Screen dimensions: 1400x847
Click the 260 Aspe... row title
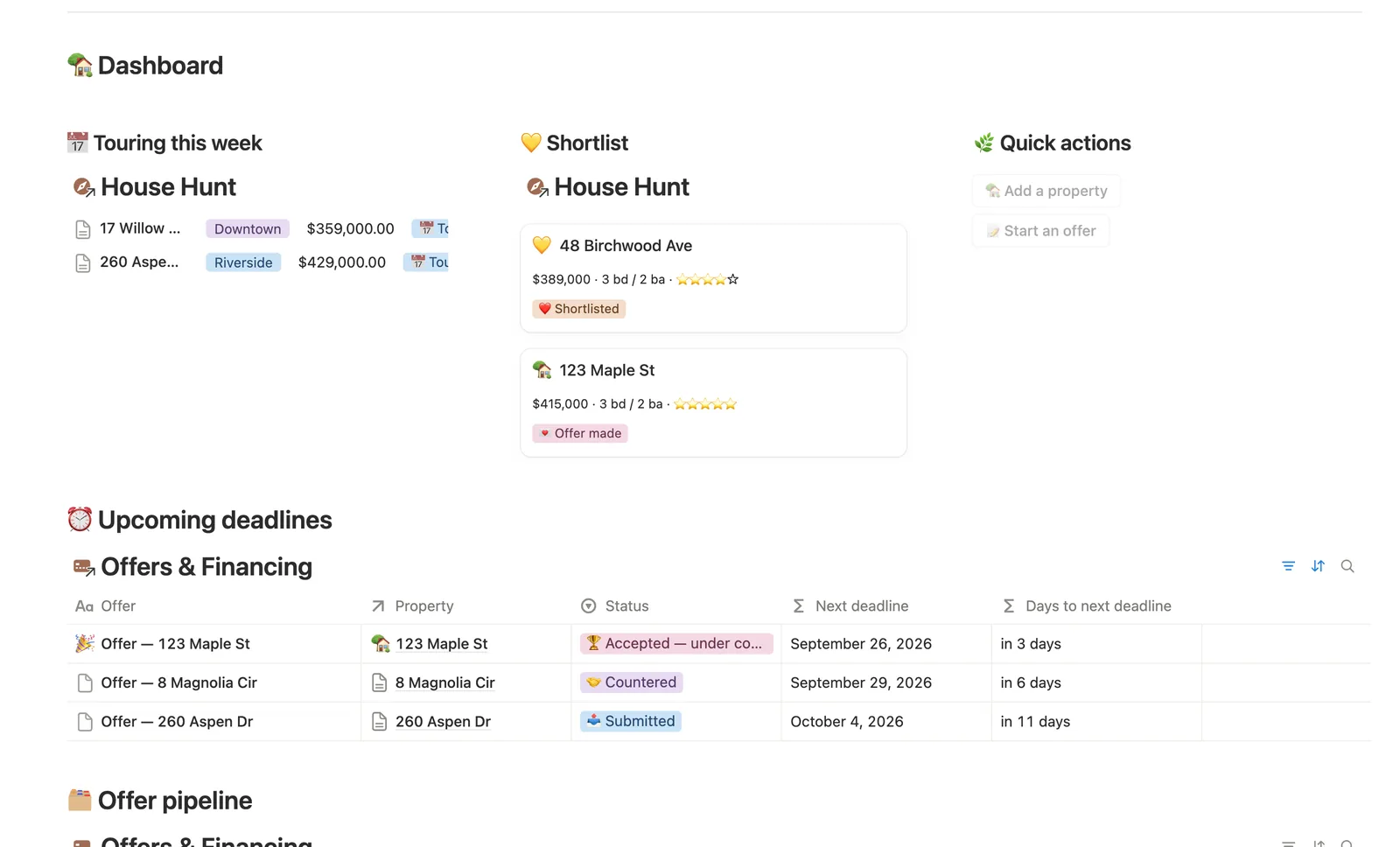click(139, 262)
